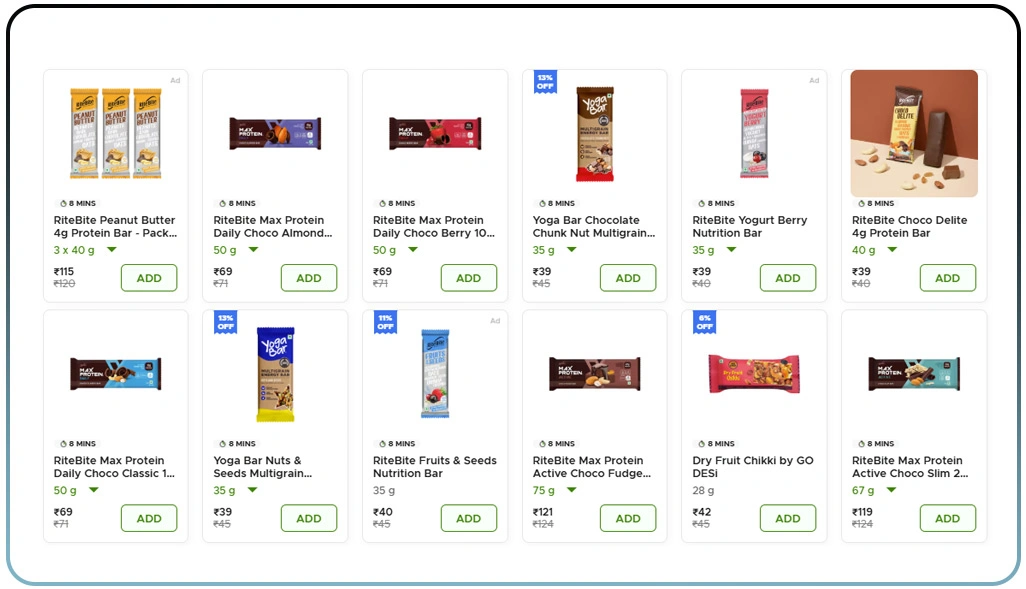Click the 8 MINS delivery indicator on Choco Slim
Viewport: 1026px width, 589px height.
(x=875, y=443)
